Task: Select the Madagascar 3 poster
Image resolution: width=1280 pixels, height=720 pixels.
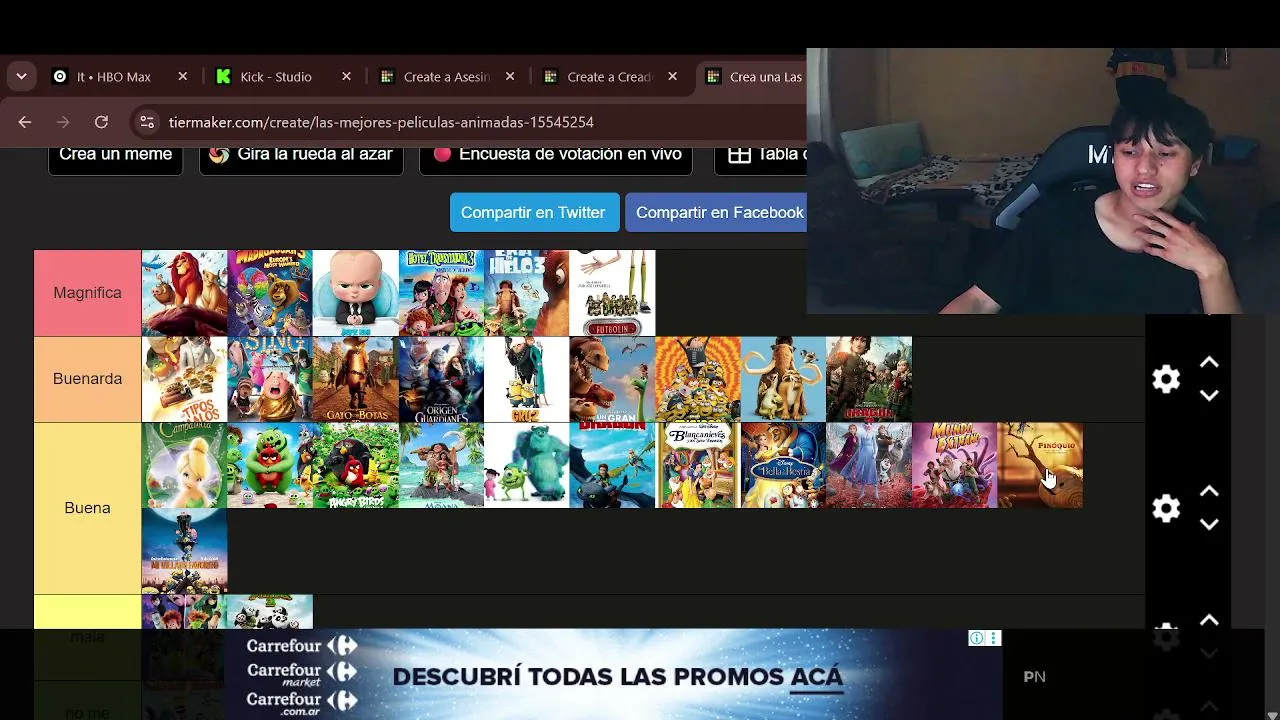Action: click(x=270, y=293)
